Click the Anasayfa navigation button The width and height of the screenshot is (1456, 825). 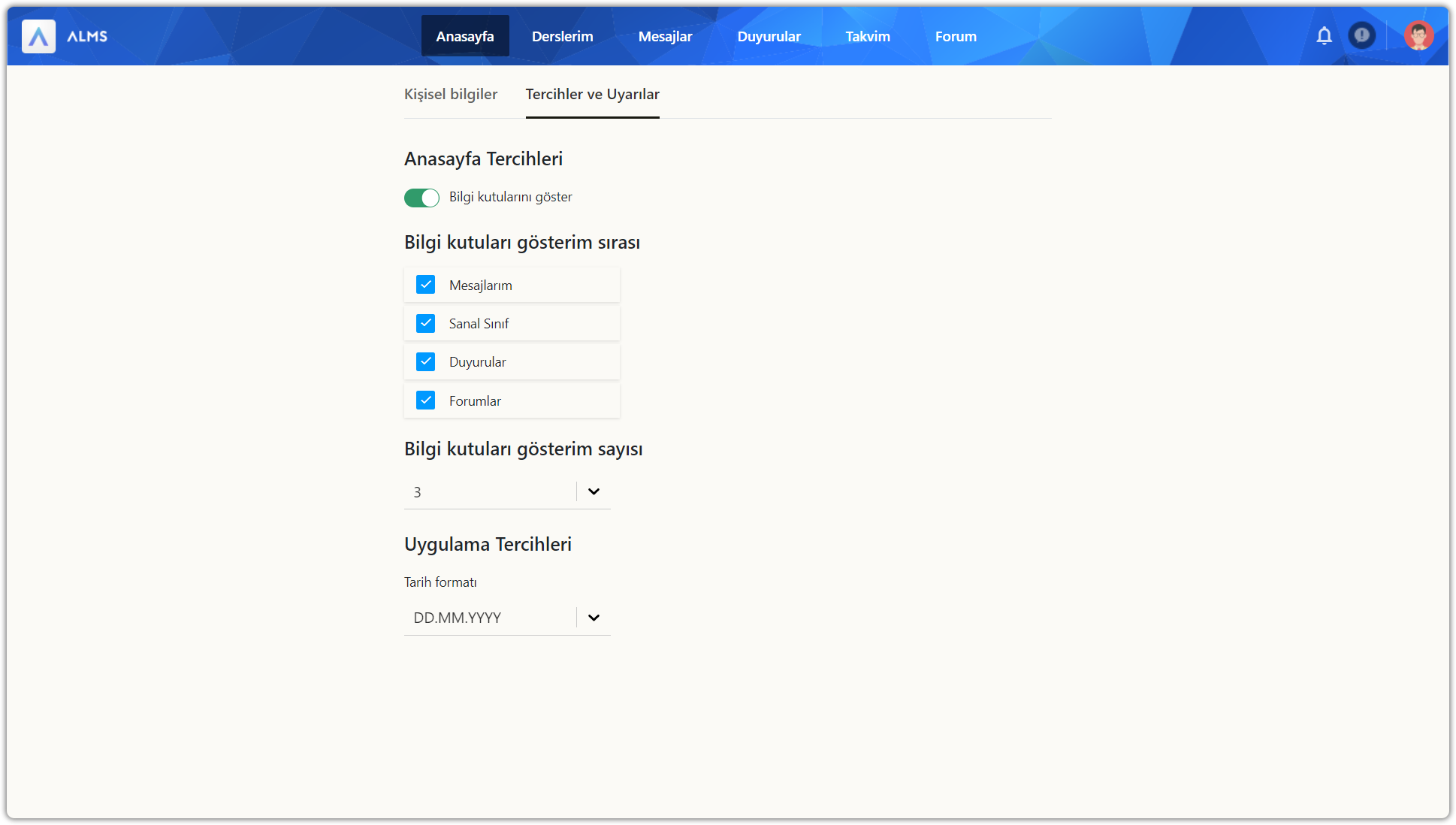coord(465,36)
